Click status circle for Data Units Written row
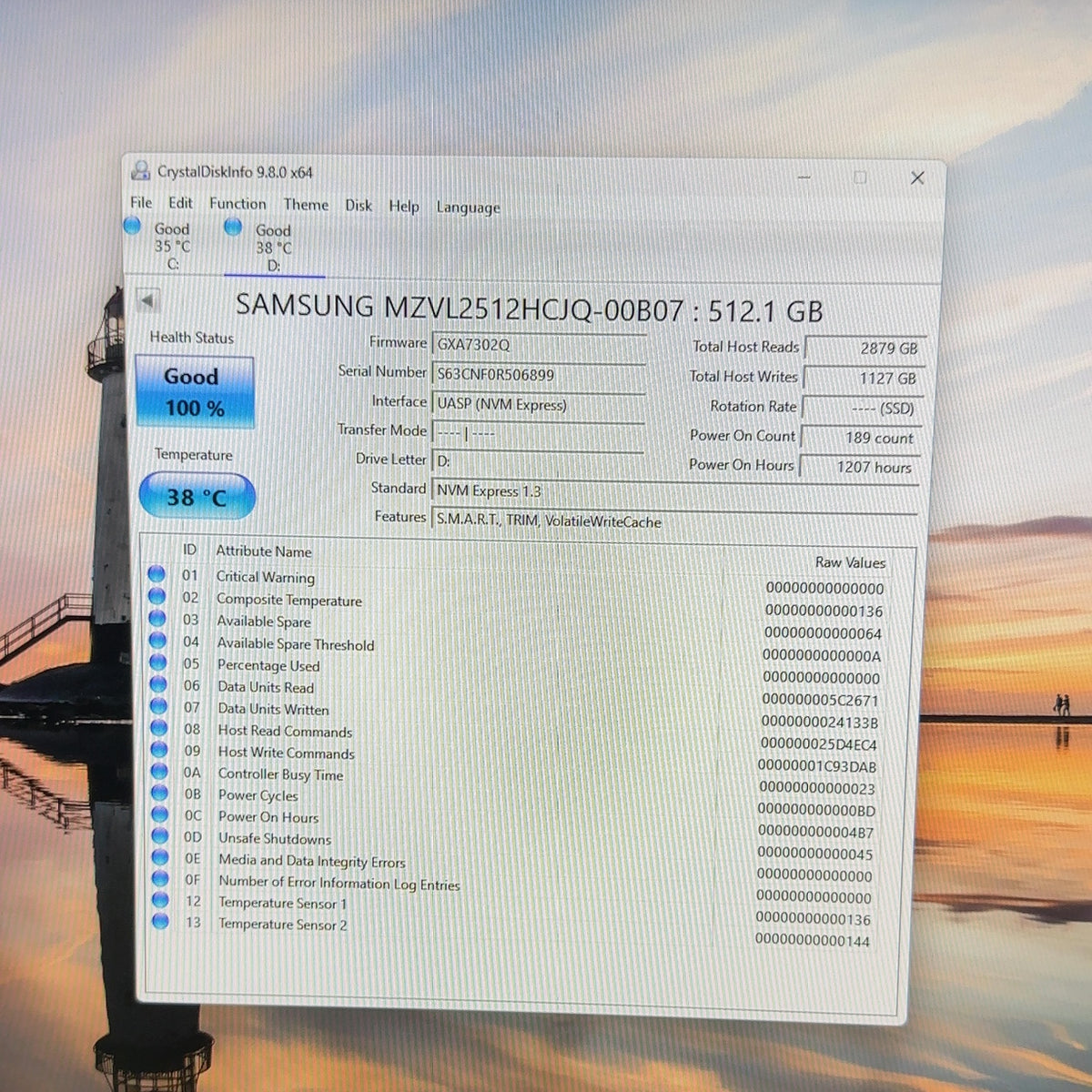 [158, 706]
